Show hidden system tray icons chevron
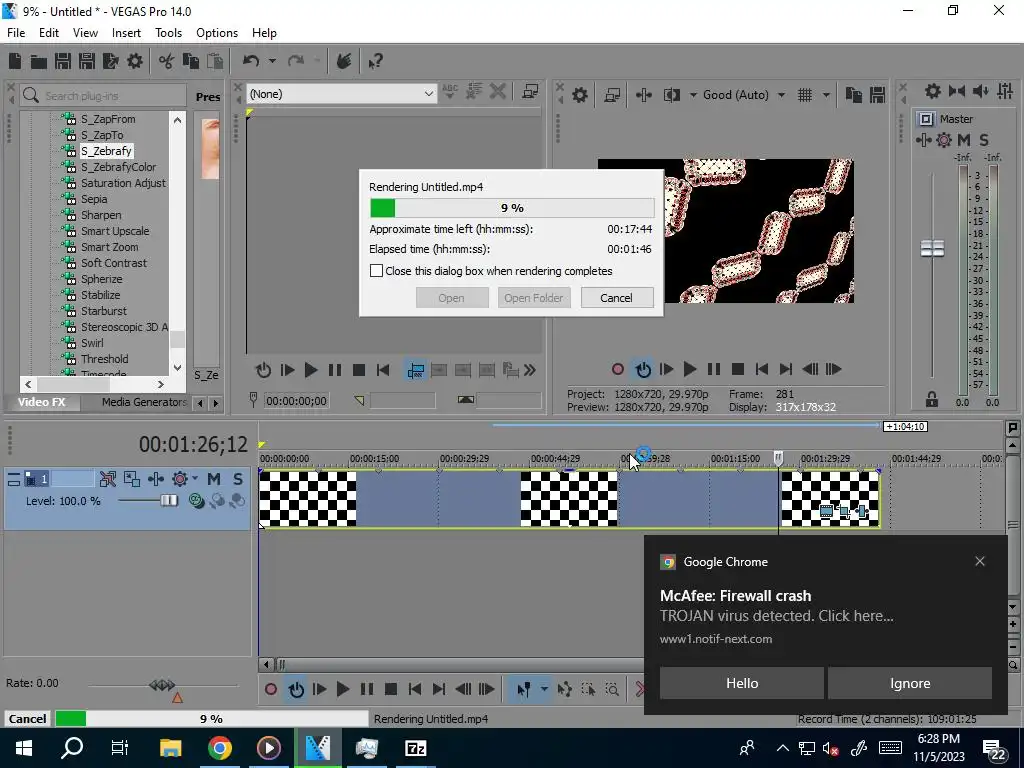The height and width of the screenshot is (768, 1024). 782,748
